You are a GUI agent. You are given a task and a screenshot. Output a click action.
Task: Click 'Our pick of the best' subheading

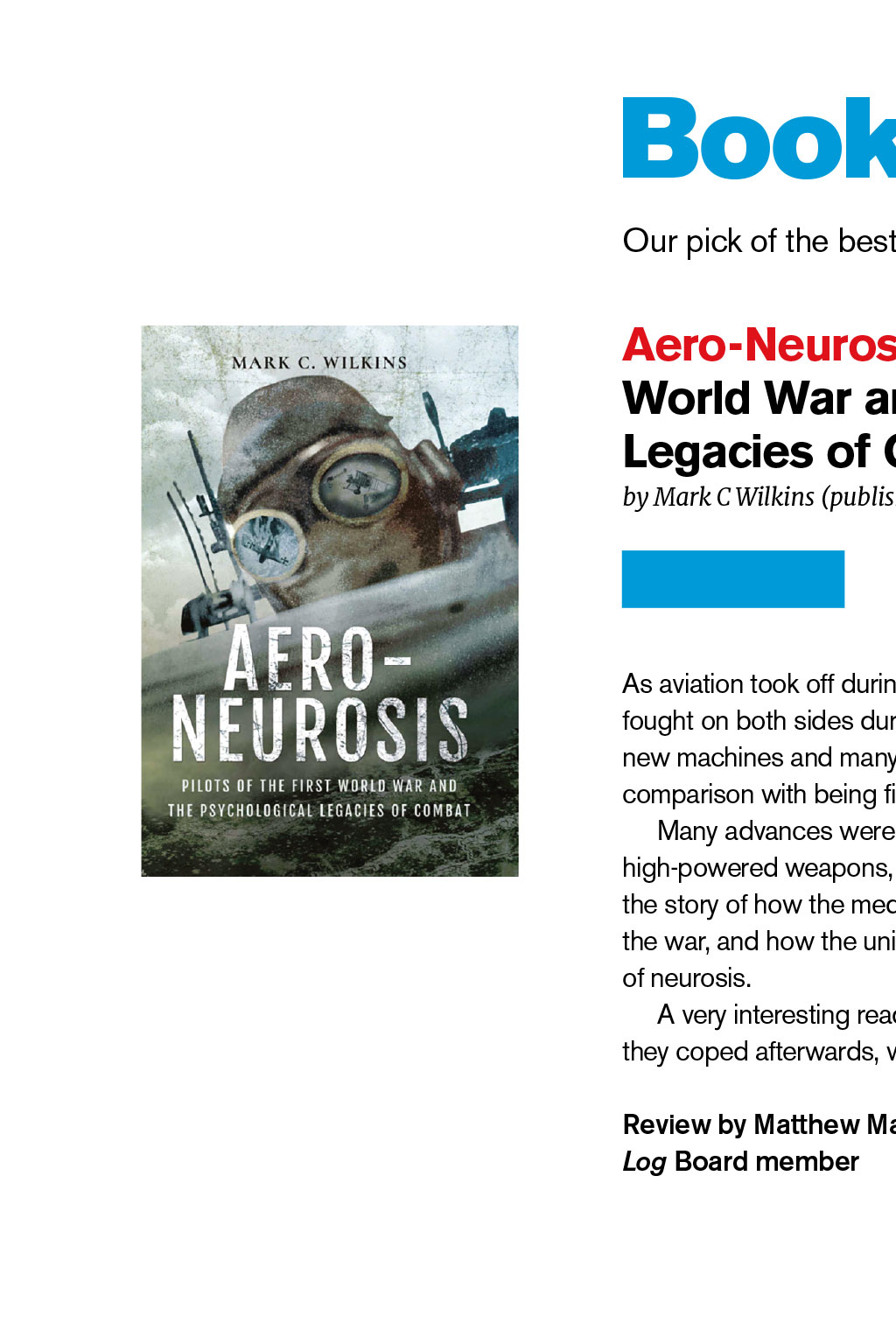click(759, 241)
